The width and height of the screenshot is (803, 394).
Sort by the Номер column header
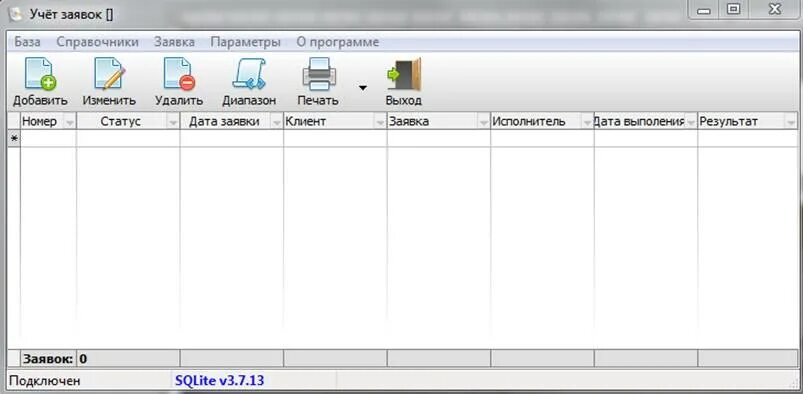coord(40,122)
